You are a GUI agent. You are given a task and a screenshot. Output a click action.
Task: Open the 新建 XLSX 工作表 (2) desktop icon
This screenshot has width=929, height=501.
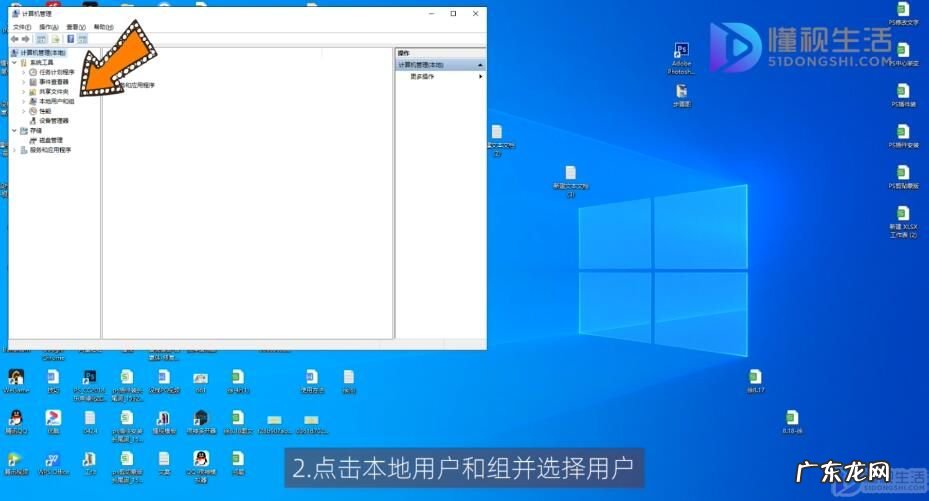click(x=903, y=221)
